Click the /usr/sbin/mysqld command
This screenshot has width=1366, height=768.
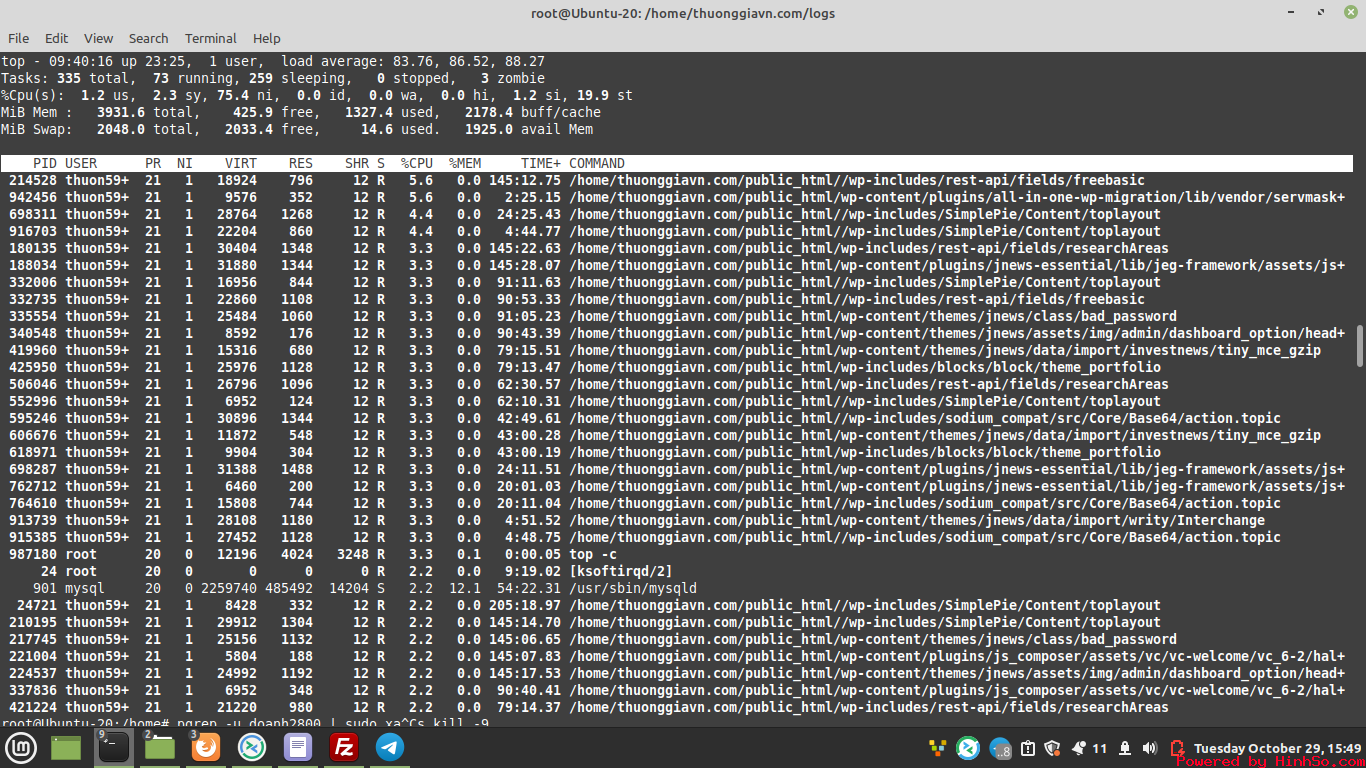(633, 588)
